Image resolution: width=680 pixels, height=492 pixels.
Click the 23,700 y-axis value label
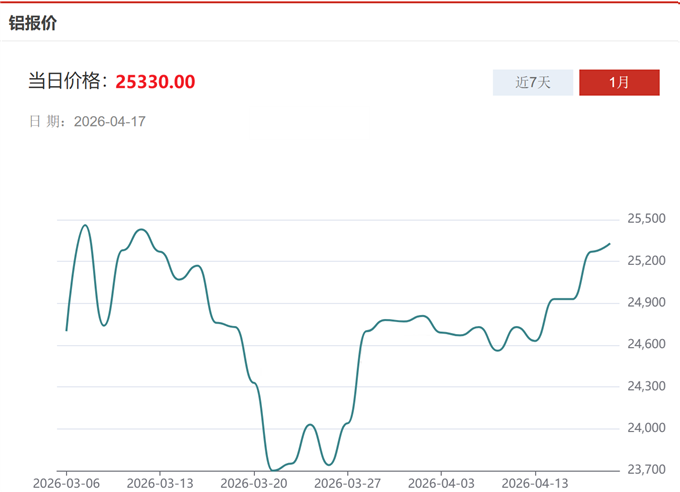[x=646, y=469]
